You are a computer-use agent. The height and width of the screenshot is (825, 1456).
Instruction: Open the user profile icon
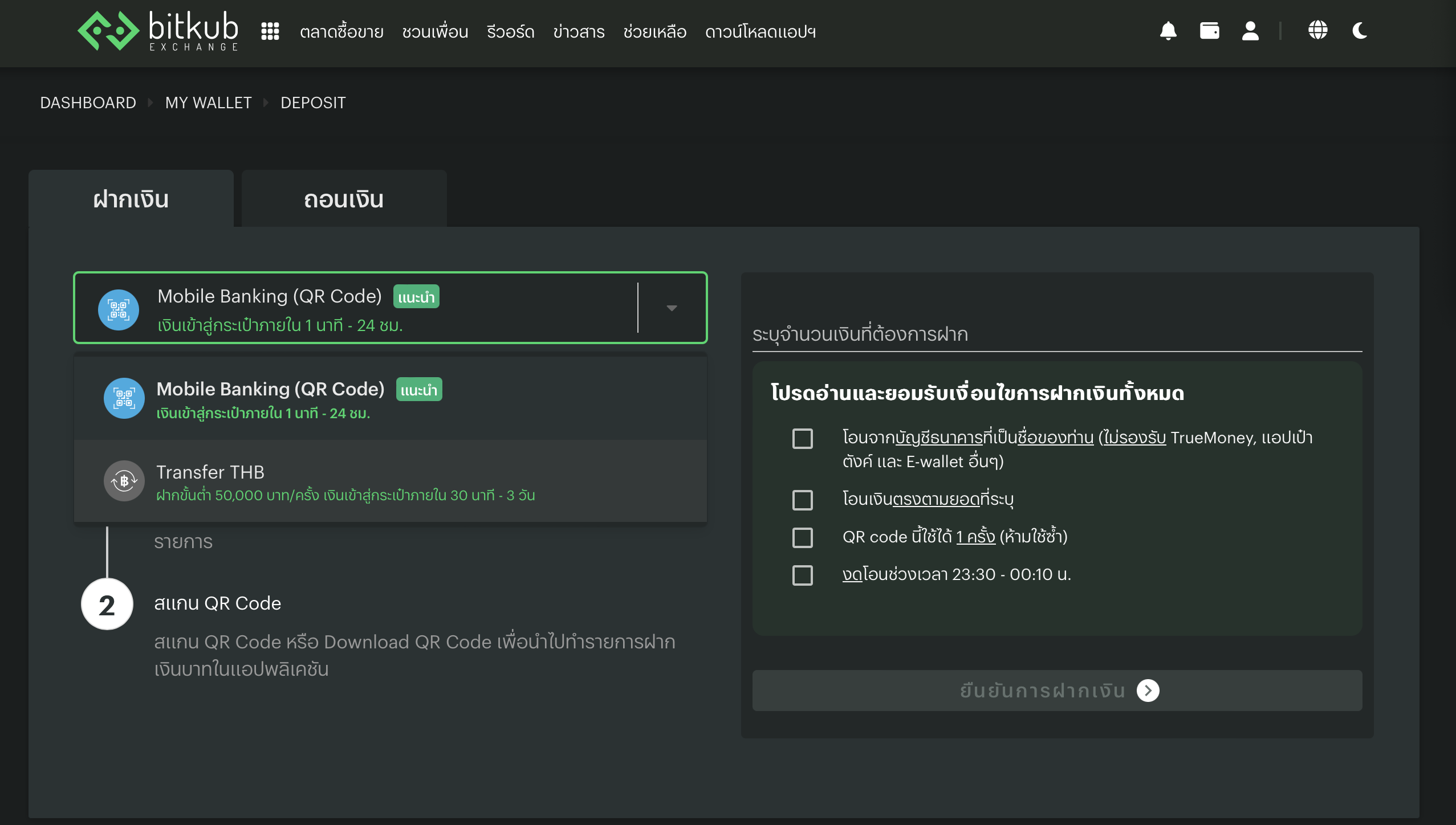(1250, 31)
